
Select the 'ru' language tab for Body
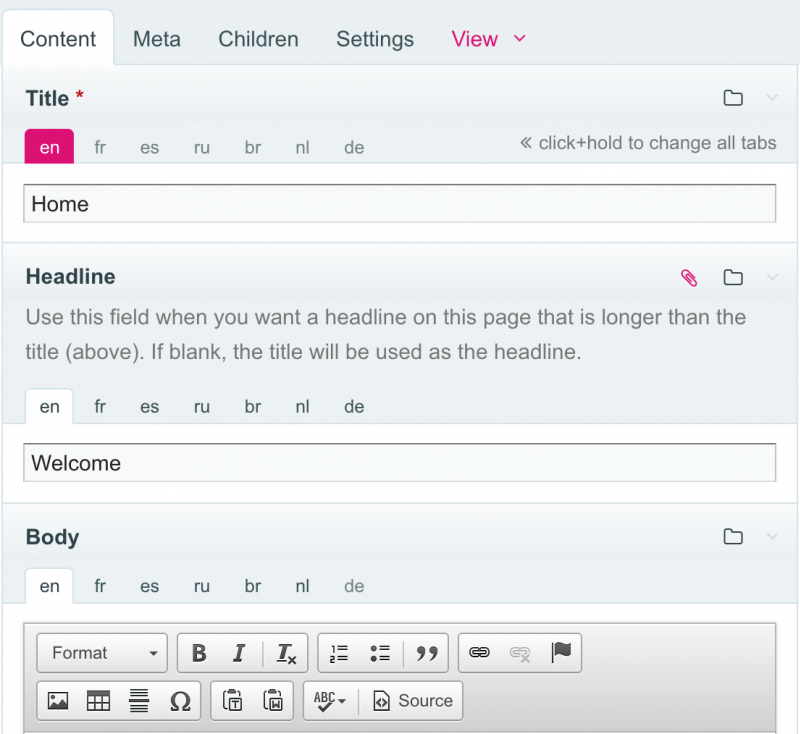[x=202, y=586]
